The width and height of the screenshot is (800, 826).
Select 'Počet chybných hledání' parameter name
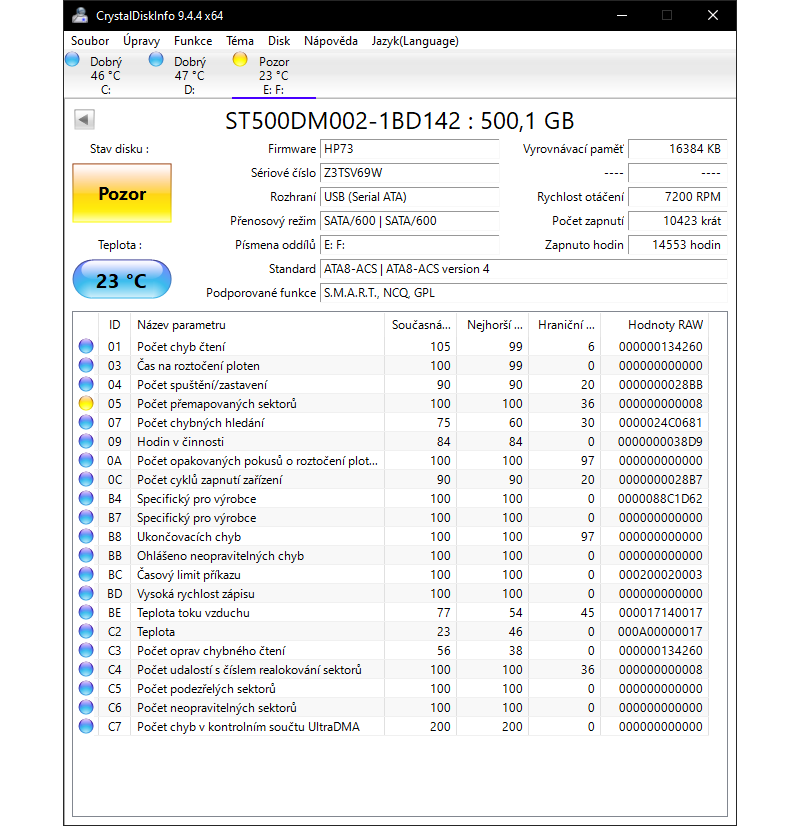coord(200,422)
